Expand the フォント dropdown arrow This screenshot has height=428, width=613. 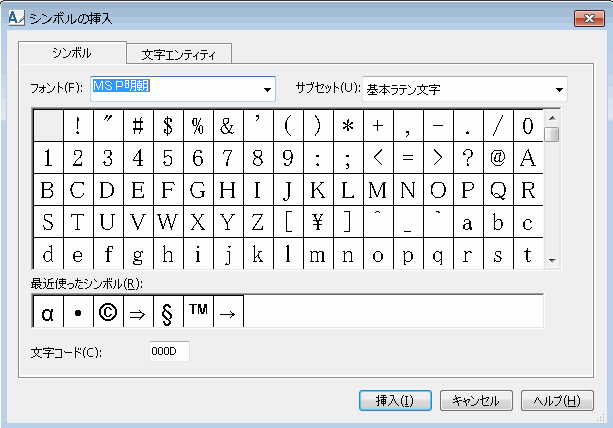[x=267, y=90]
